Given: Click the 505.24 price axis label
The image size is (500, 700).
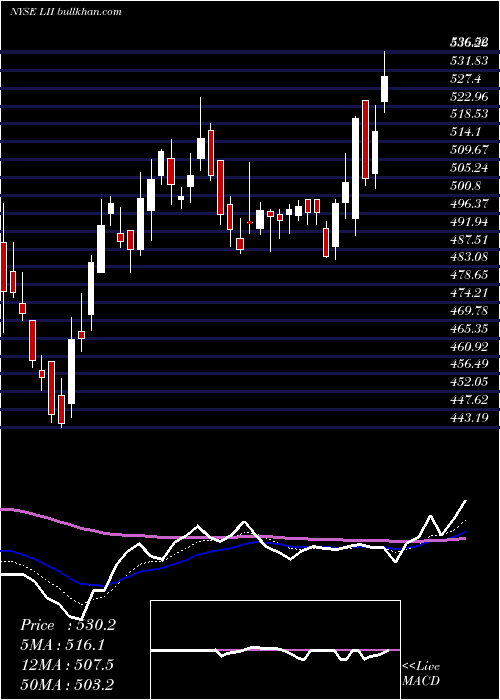Looking at the screenshot, I should point(469,168).
